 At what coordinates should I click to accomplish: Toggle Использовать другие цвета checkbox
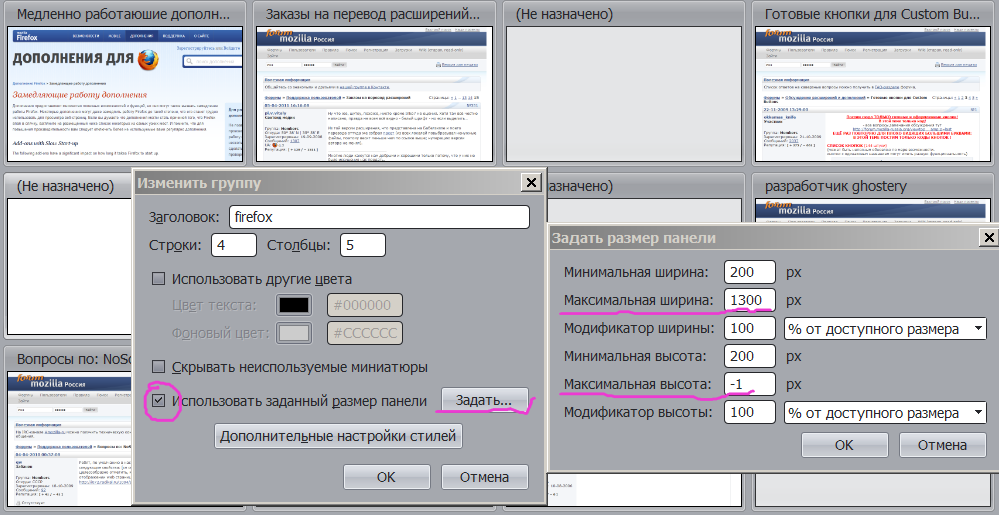[x=158, y=279]
